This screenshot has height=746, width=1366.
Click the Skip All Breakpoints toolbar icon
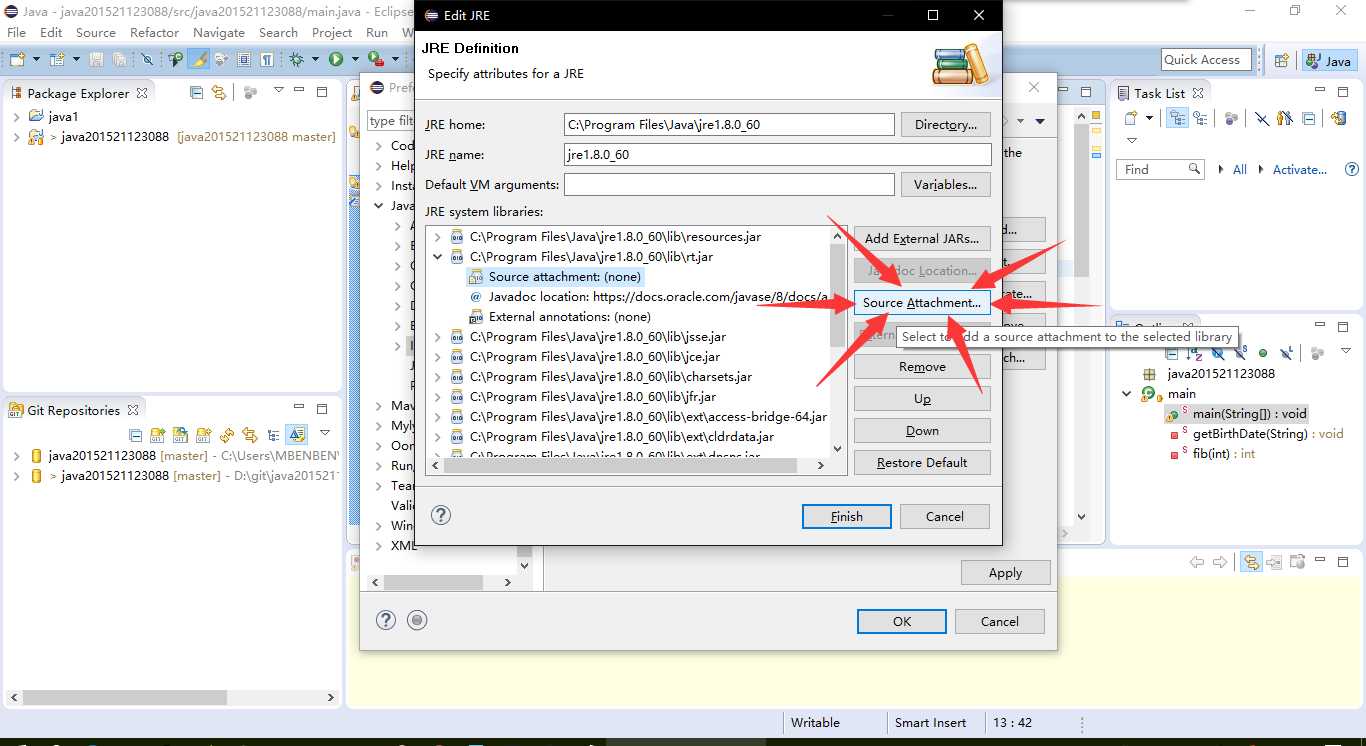147,60
